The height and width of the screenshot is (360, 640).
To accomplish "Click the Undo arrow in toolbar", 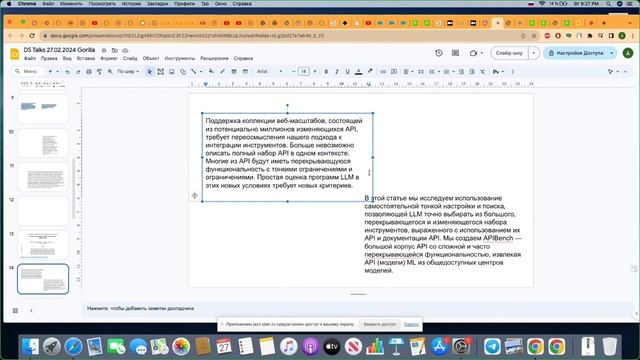I will coord(67,71).
